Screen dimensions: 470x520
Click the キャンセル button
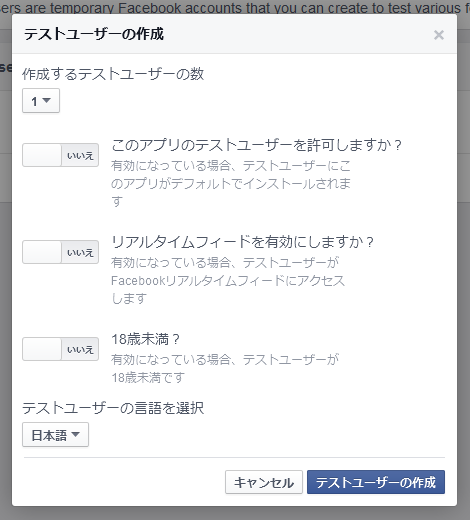click(x=264, y=482)
